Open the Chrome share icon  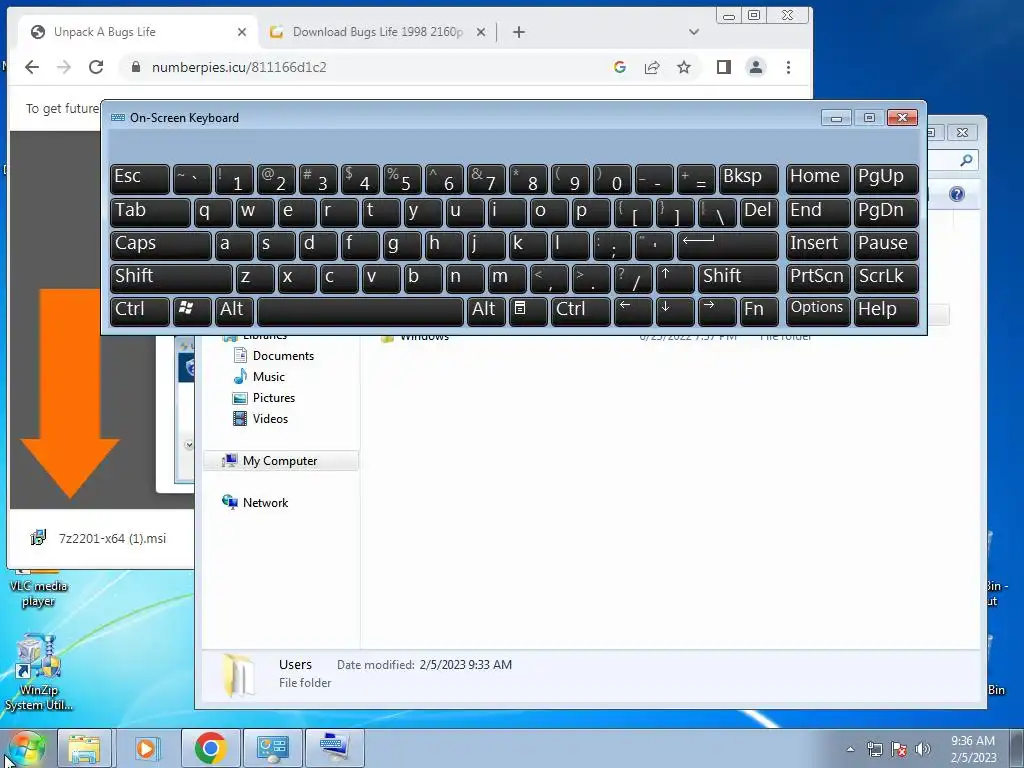[651, 67]
